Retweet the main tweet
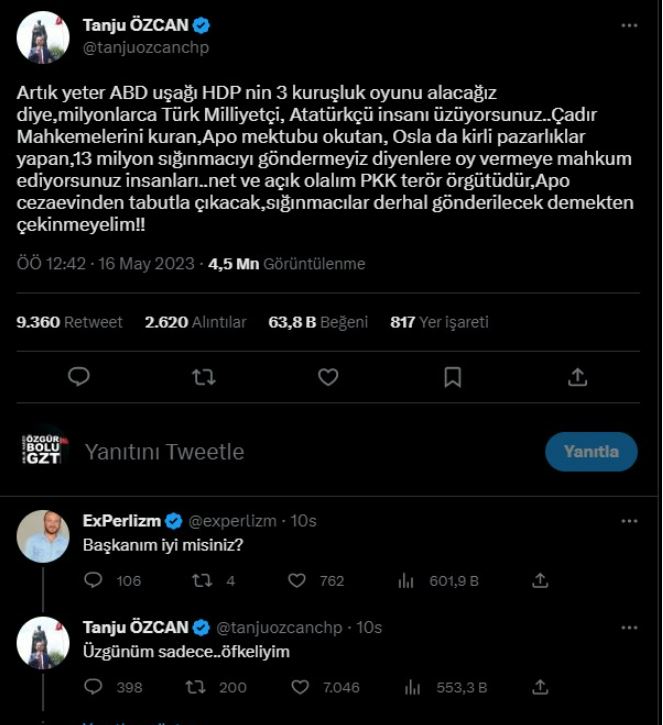Viewport: 663px width, 725px height. [203, 376]
